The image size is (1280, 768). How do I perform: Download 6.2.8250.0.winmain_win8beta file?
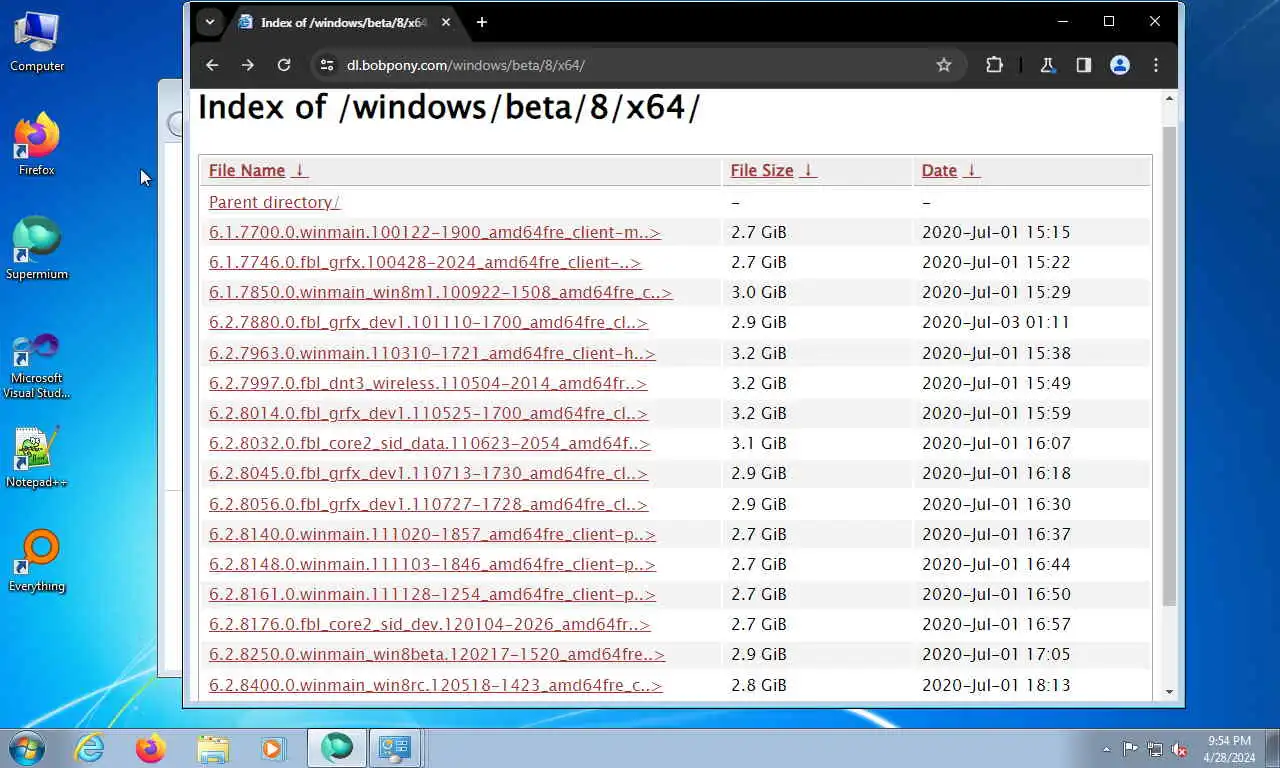(437, 654)
